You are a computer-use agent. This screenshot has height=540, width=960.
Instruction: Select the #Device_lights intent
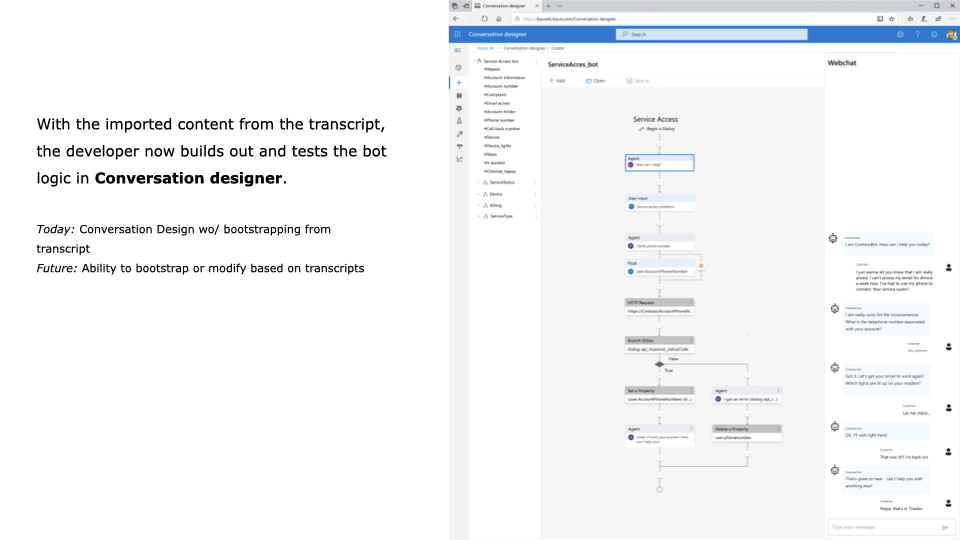pyautogui.click(x=498, y=146)
